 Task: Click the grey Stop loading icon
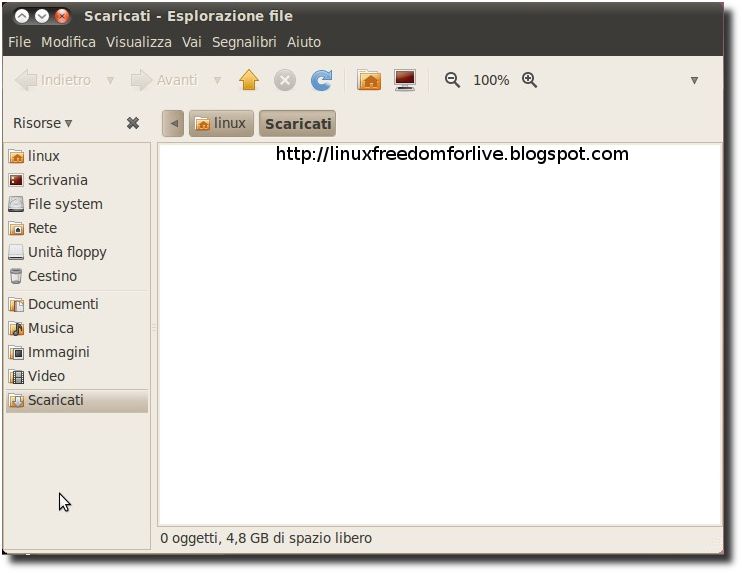(x=285, y=80)
